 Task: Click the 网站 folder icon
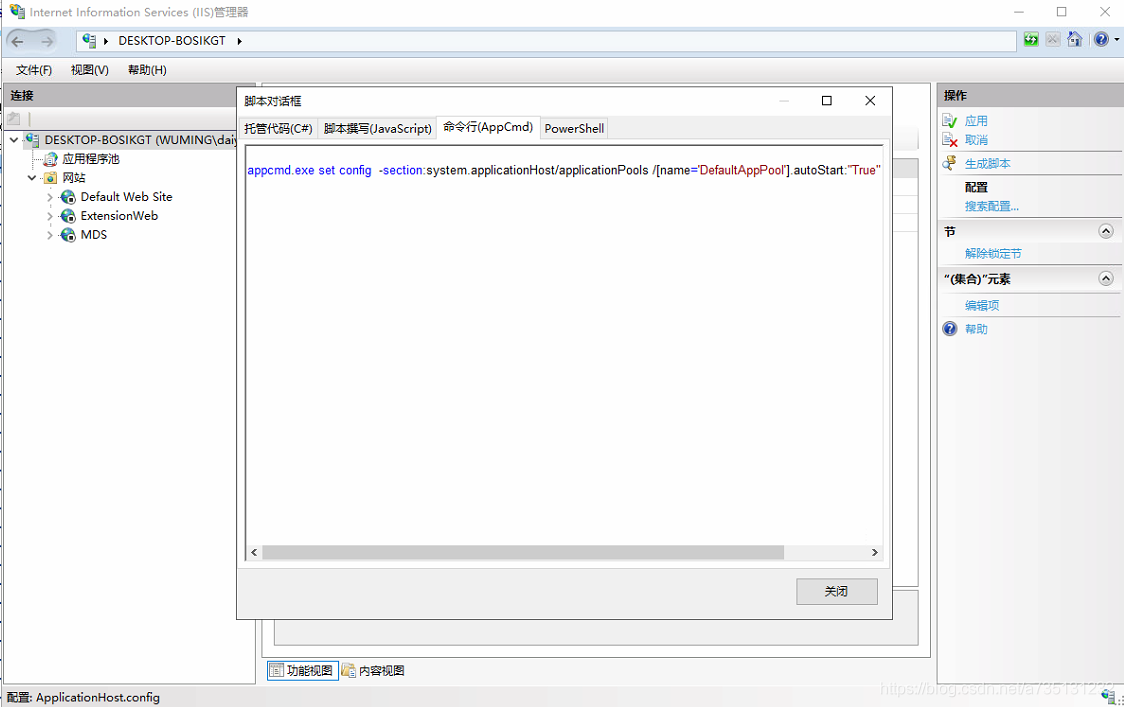(50, 178)
